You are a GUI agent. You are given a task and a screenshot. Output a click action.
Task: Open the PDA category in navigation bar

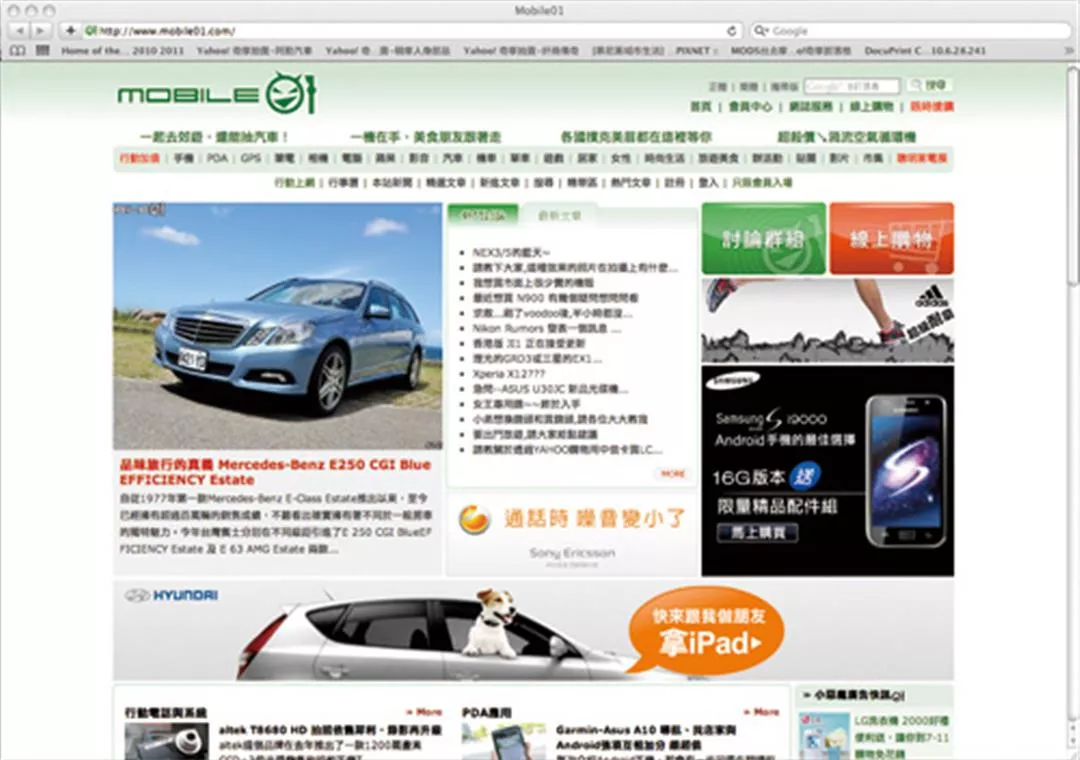217,158
